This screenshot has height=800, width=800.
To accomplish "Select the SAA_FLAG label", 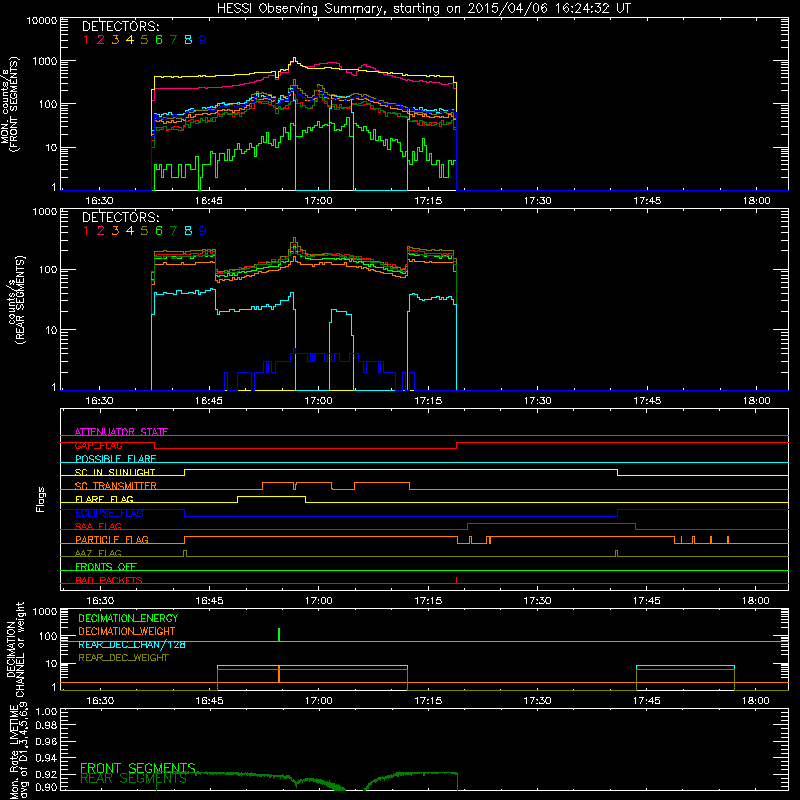I will point(98,526).
